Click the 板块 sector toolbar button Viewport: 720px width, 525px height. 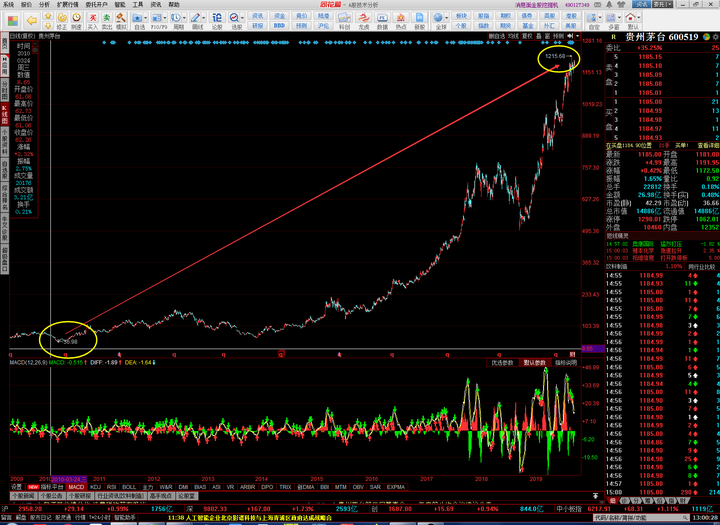tap(461, 16)
